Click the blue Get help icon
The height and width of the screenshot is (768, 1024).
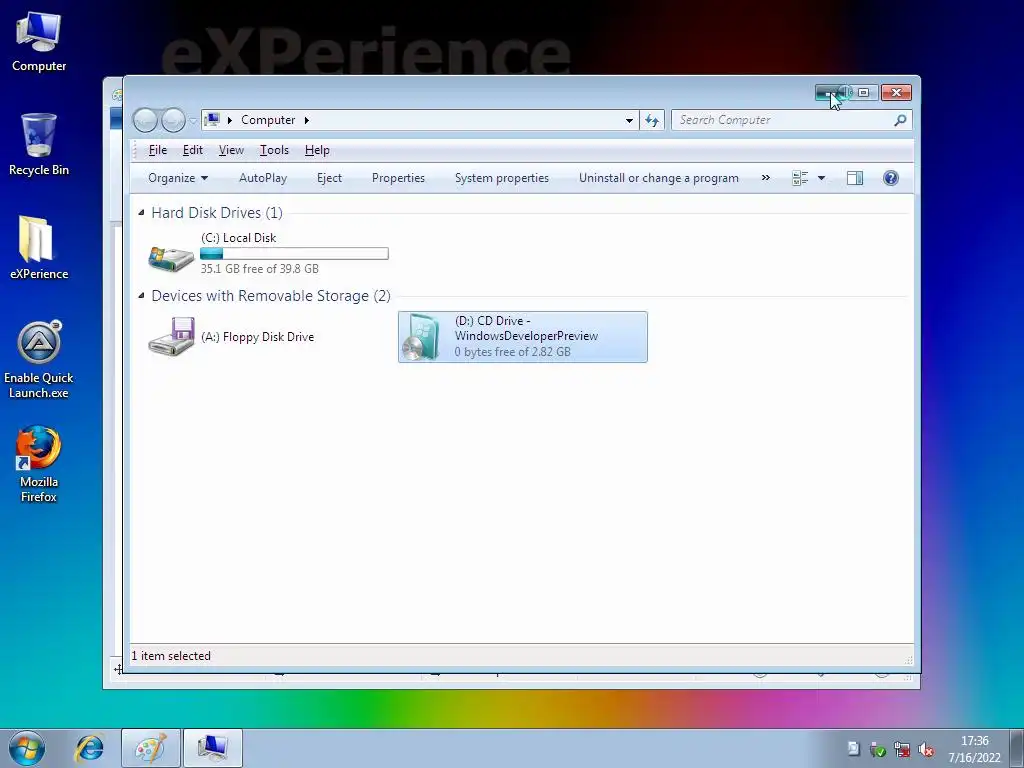(891, 178)
